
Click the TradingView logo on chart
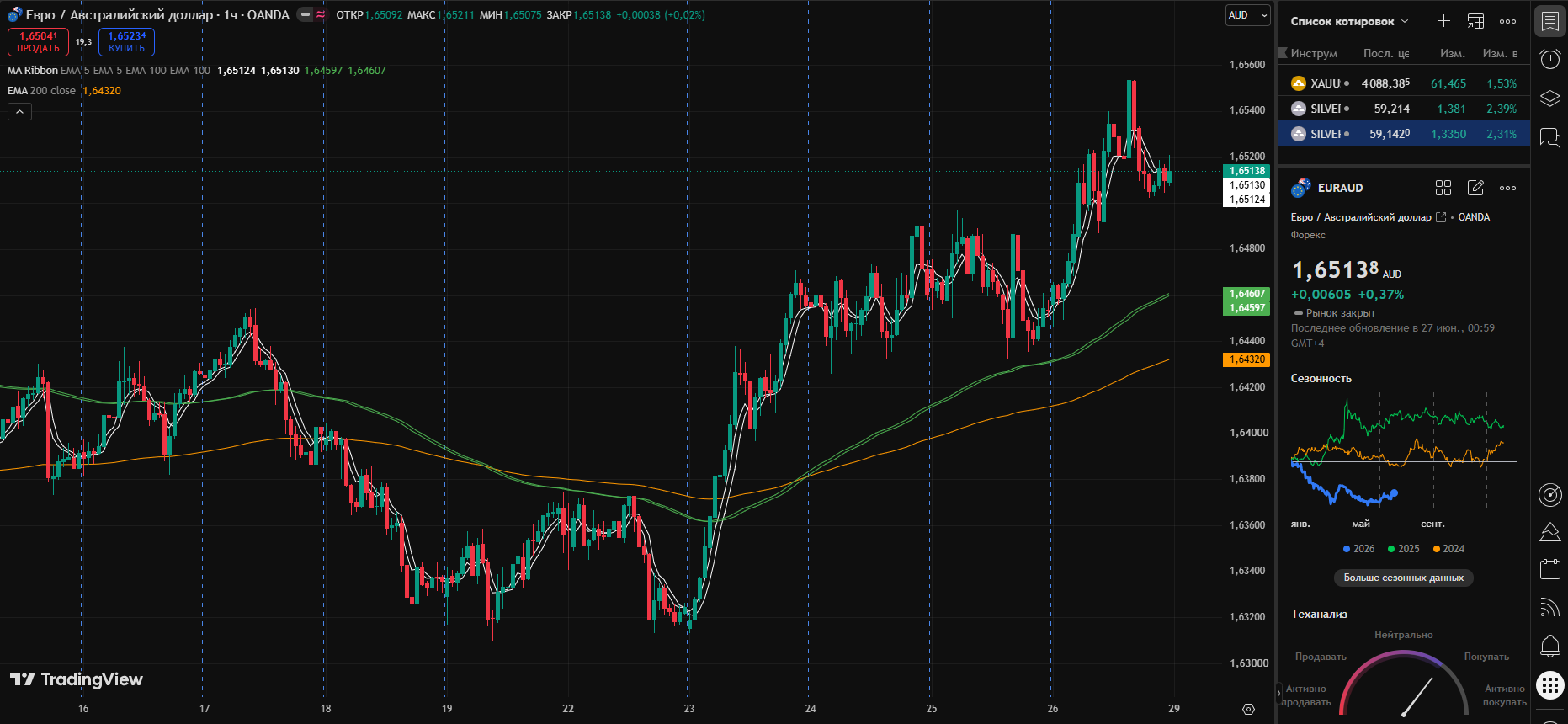coord(77,679)
